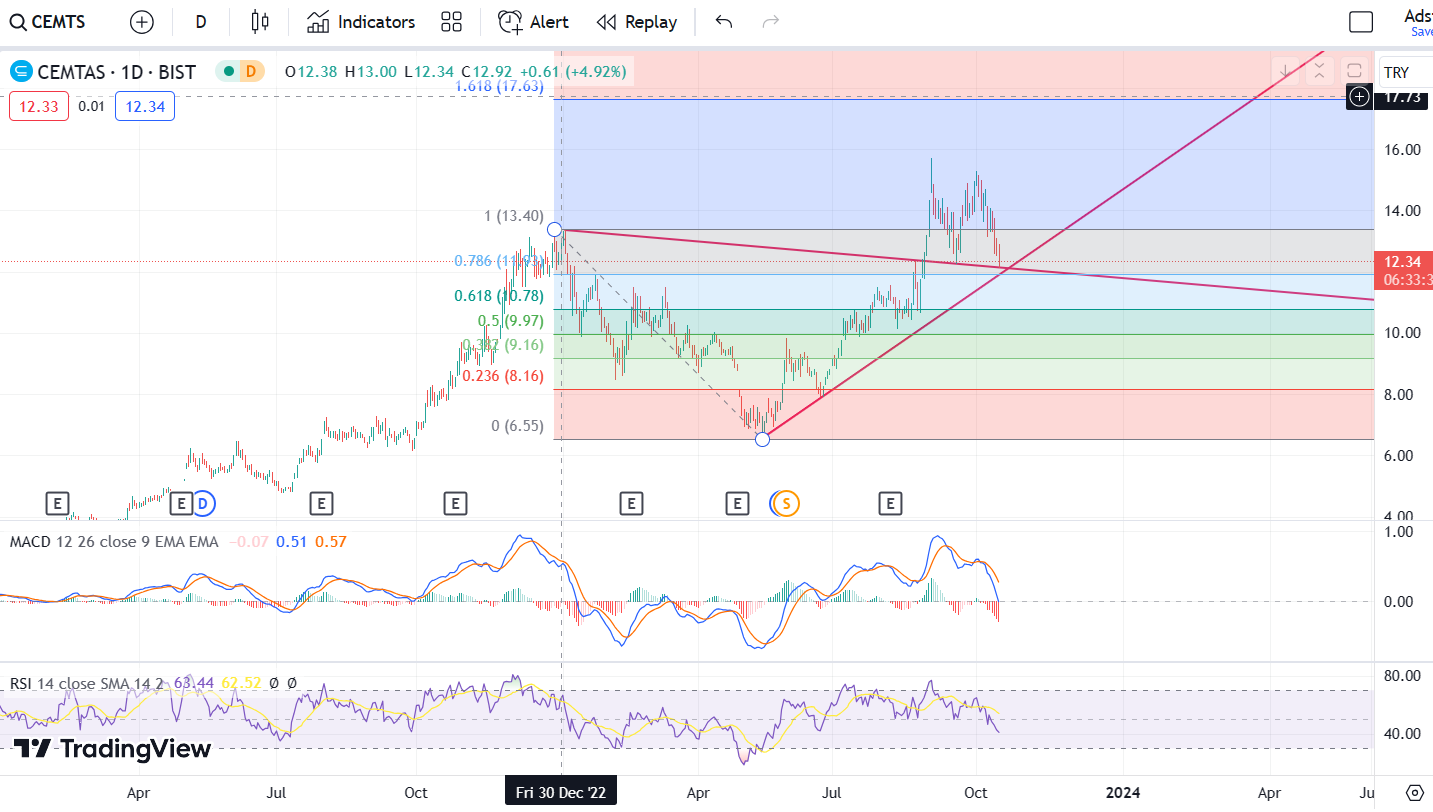
Task: Click the orange split S marker
Action: coord(786,503)
